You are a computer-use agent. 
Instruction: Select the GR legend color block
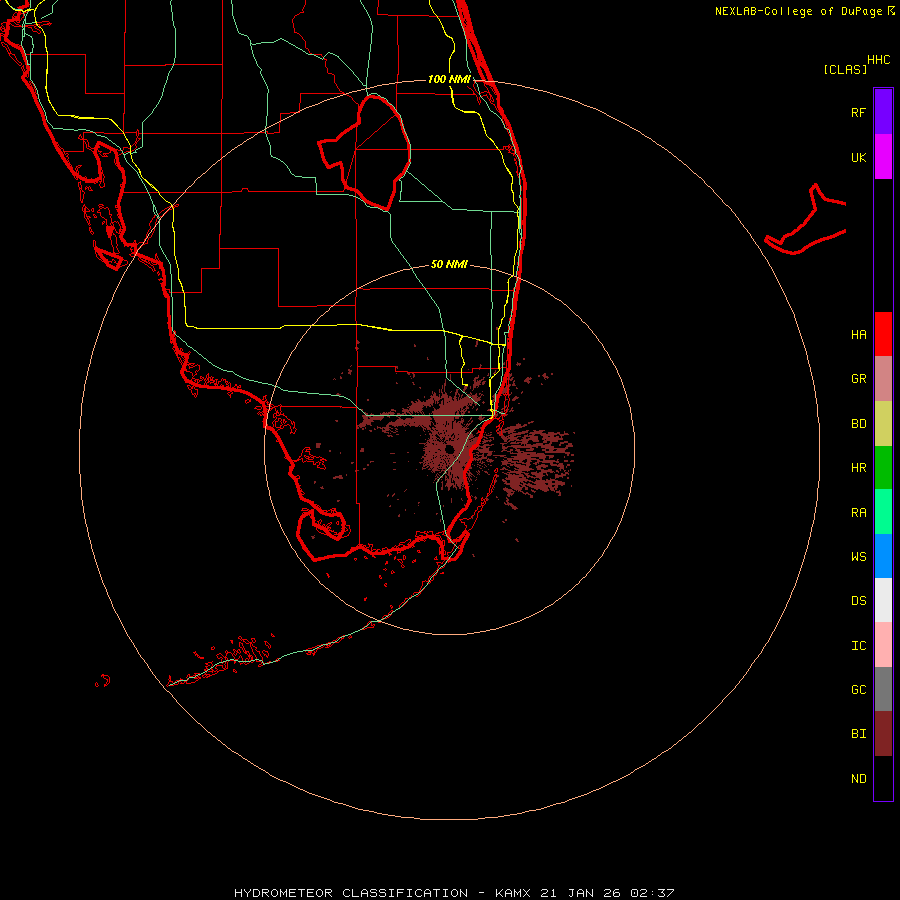883,379
